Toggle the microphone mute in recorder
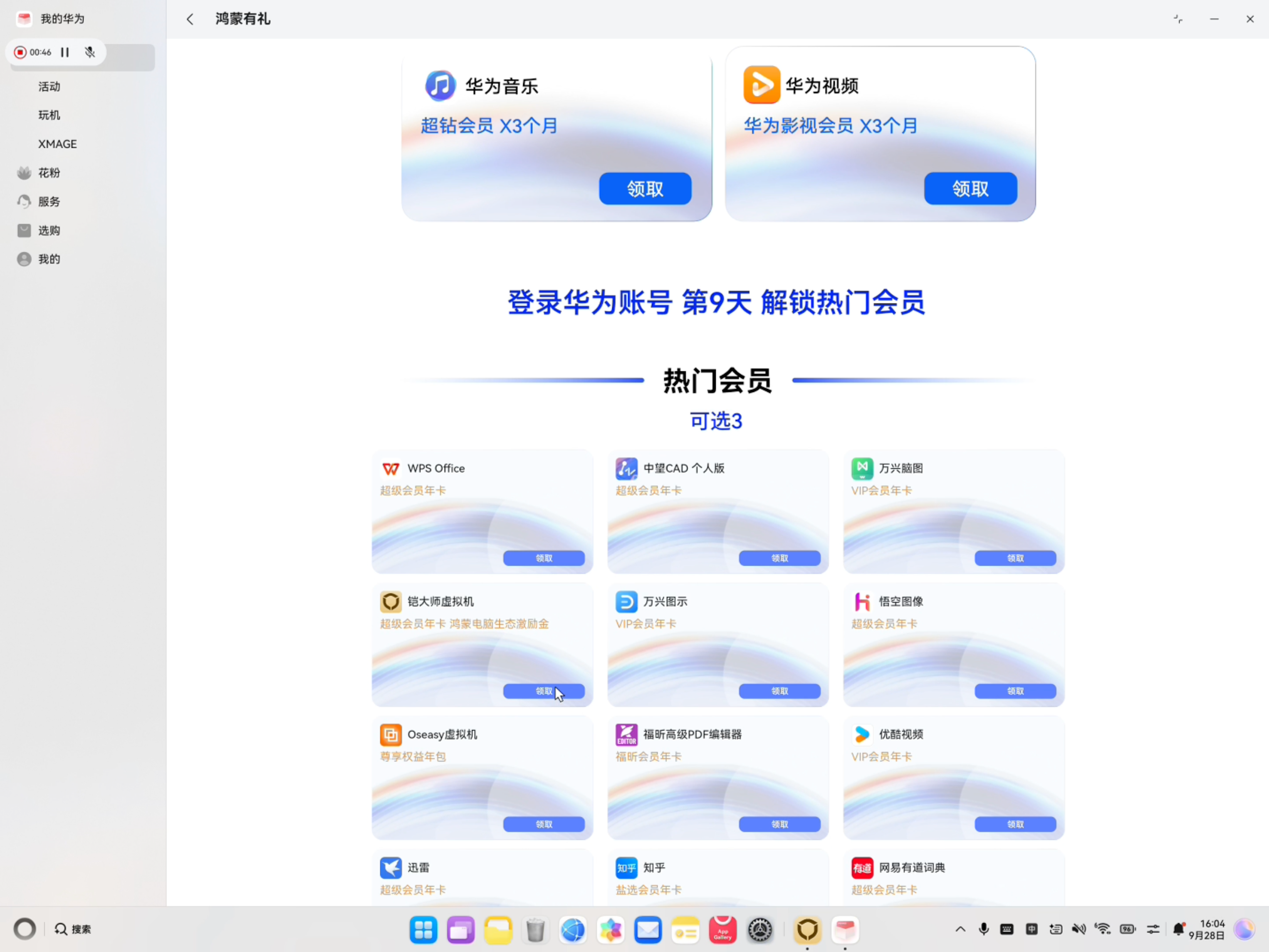Image resolution: width=1269 pixels, height=952 pixels. click(89, 52)
